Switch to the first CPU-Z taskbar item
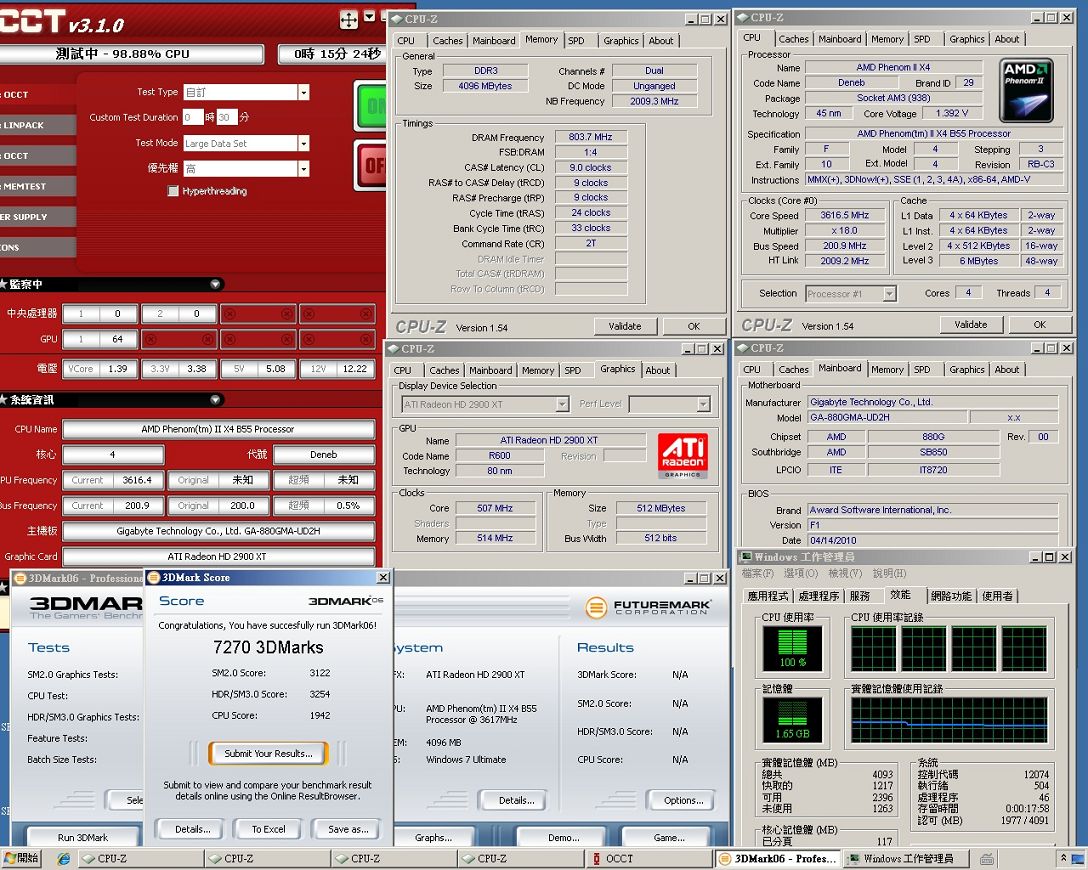Image resolution: width=1088 pixels, height=870 pixels. pyautogui.click(x=142, y=859)
